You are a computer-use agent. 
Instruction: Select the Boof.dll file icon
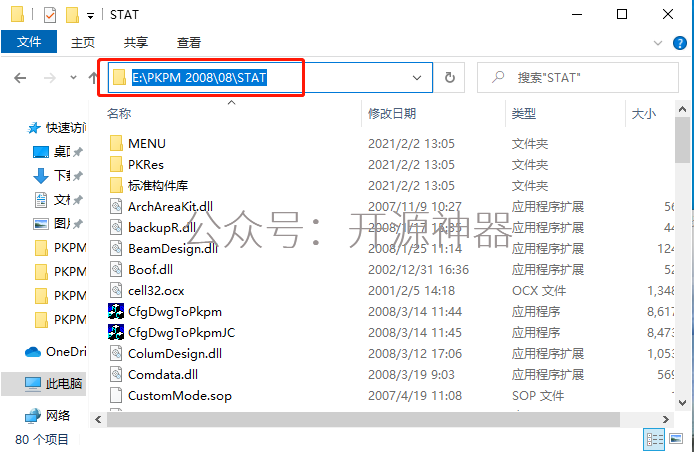116,269
